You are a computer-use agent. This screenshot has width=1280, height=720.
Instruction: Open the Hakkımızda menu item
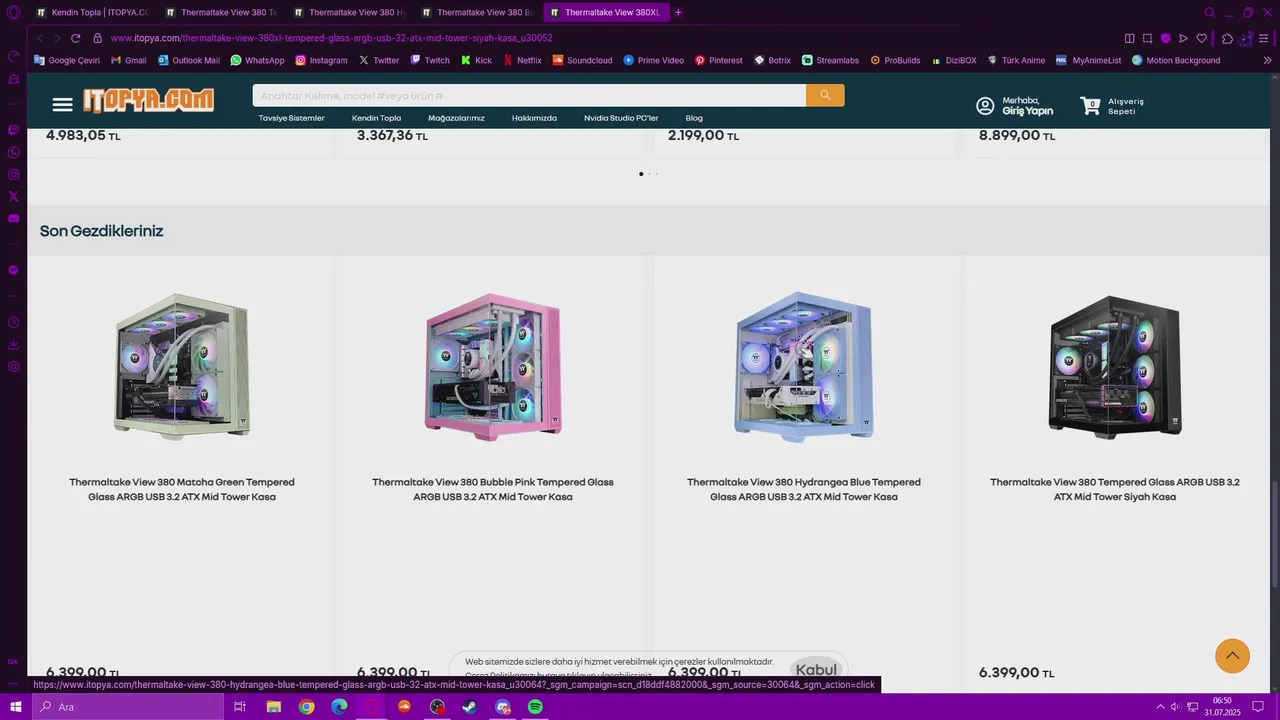coord(534,118)
